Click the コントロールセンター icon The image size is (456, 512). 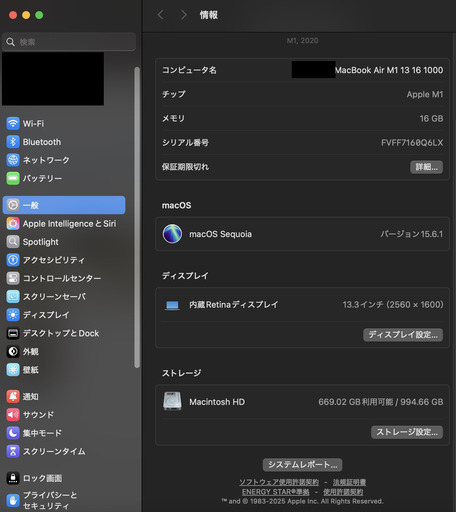[x=13, y=278]
